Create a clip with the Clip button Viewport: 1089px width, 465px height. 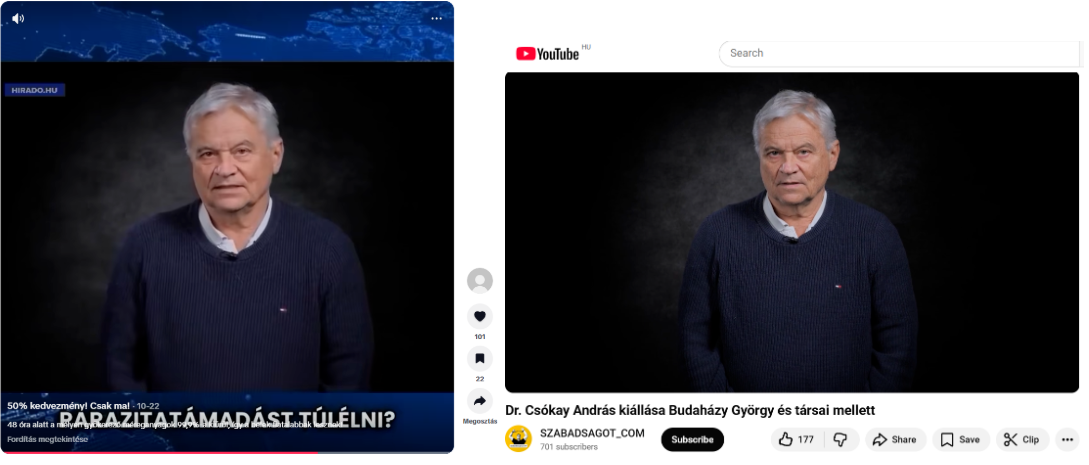(x=1022, y=439)
